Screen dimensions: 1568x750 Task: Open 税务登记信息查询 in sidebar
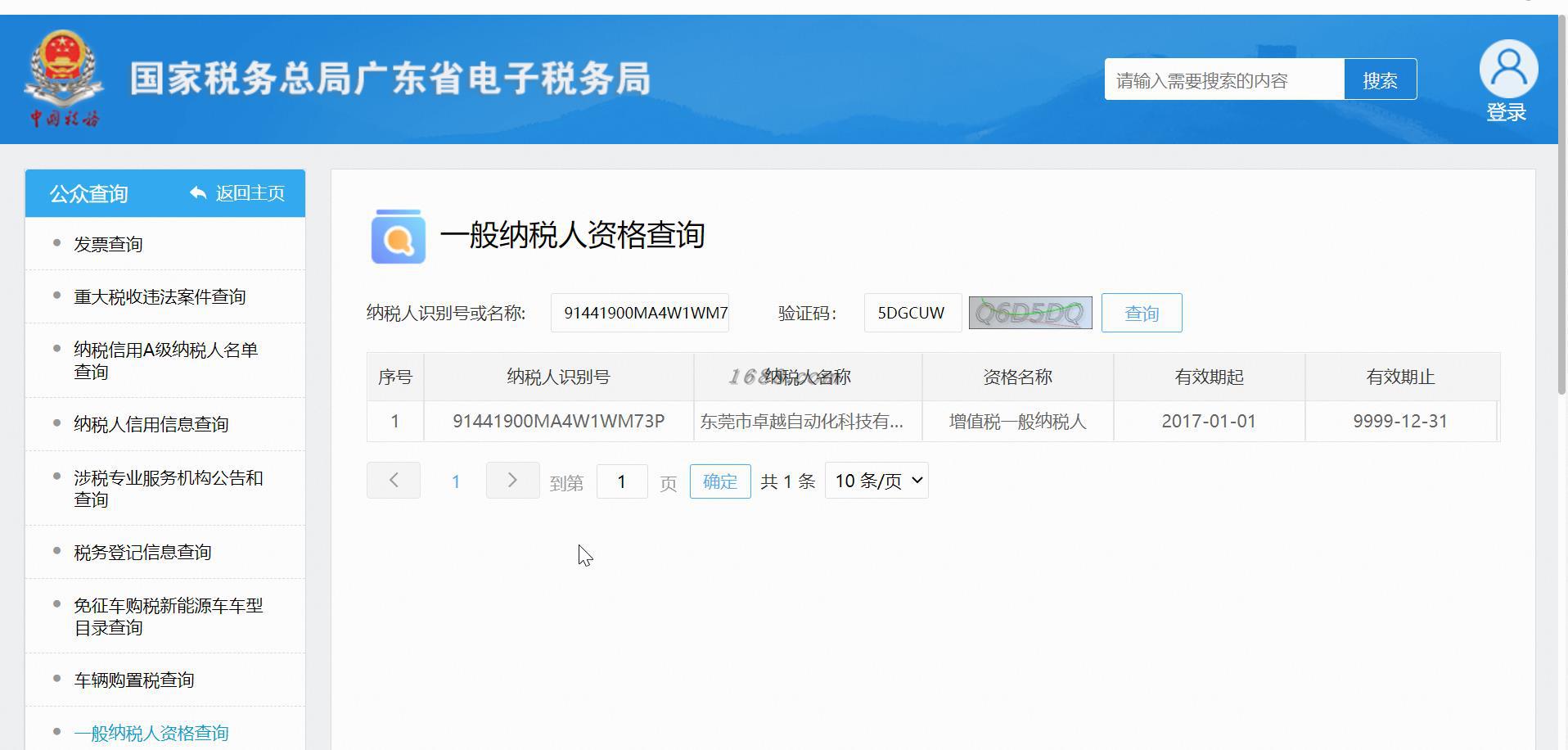click(x=142, y=552)
